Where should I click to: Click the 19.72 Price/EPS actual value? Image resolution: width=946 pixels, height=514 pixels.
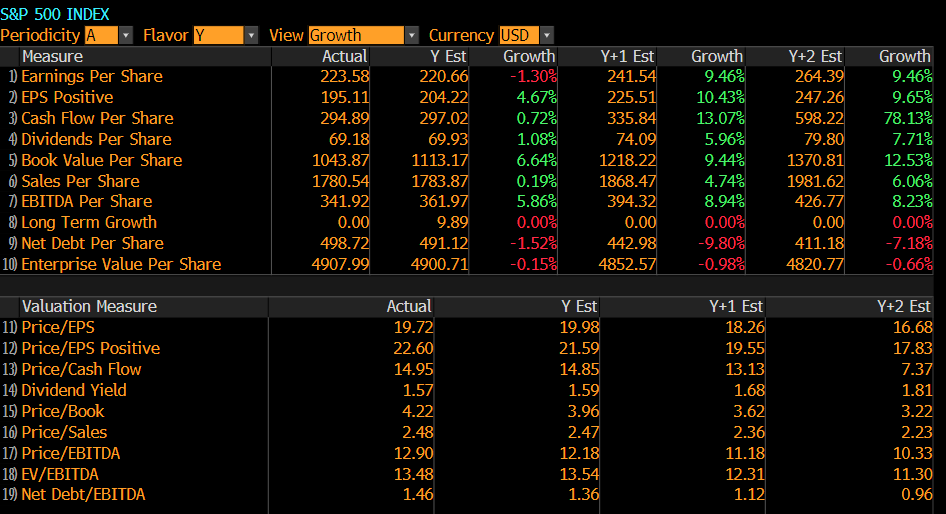click(x=413, y=328)
